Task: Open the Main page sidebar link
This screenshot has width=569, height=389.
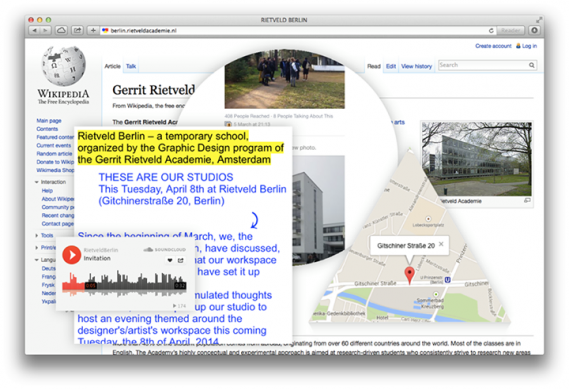Action: [x=49, y=120]
